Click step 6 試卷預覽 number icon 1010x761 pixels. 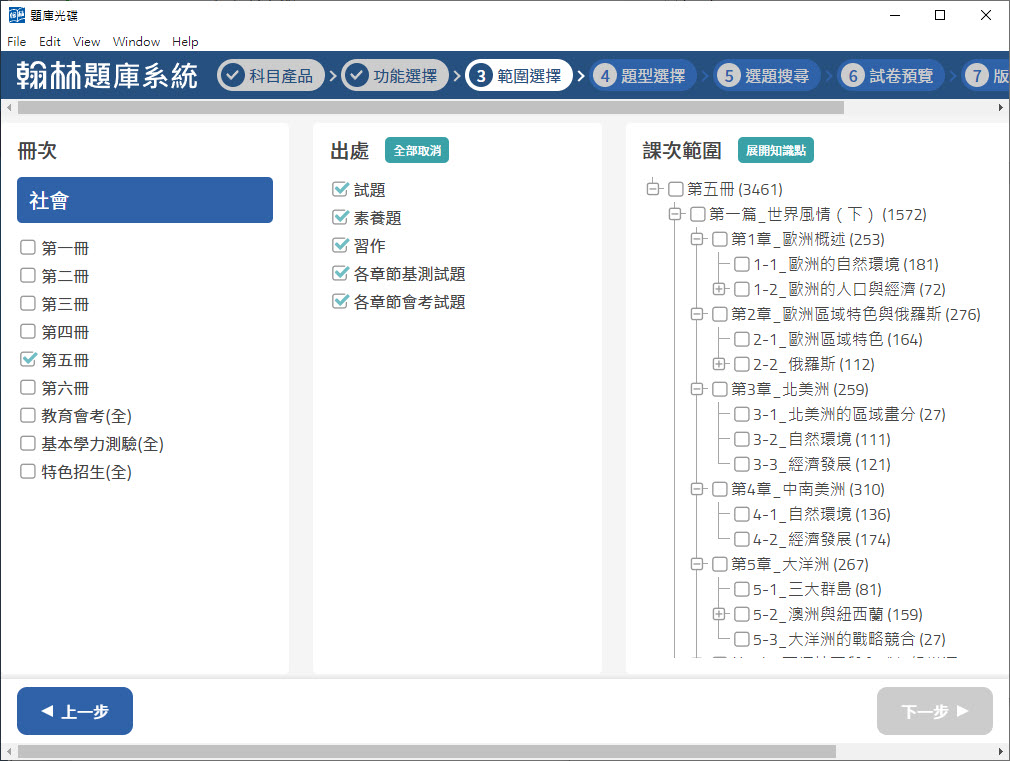(x=853, y=76)
